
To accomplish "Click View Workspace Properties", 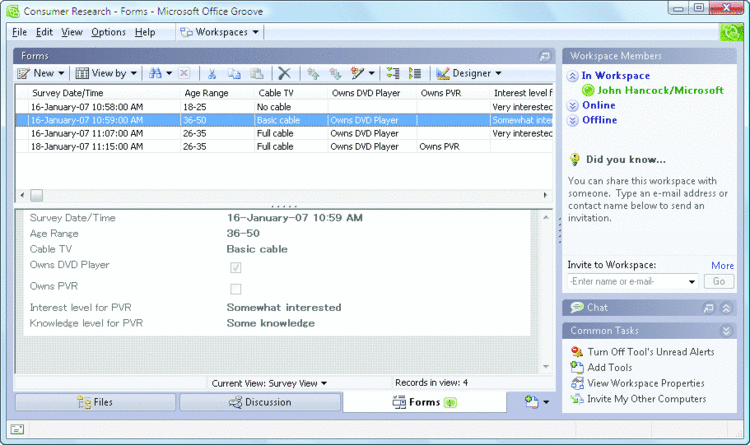I will tap(646, 383).
